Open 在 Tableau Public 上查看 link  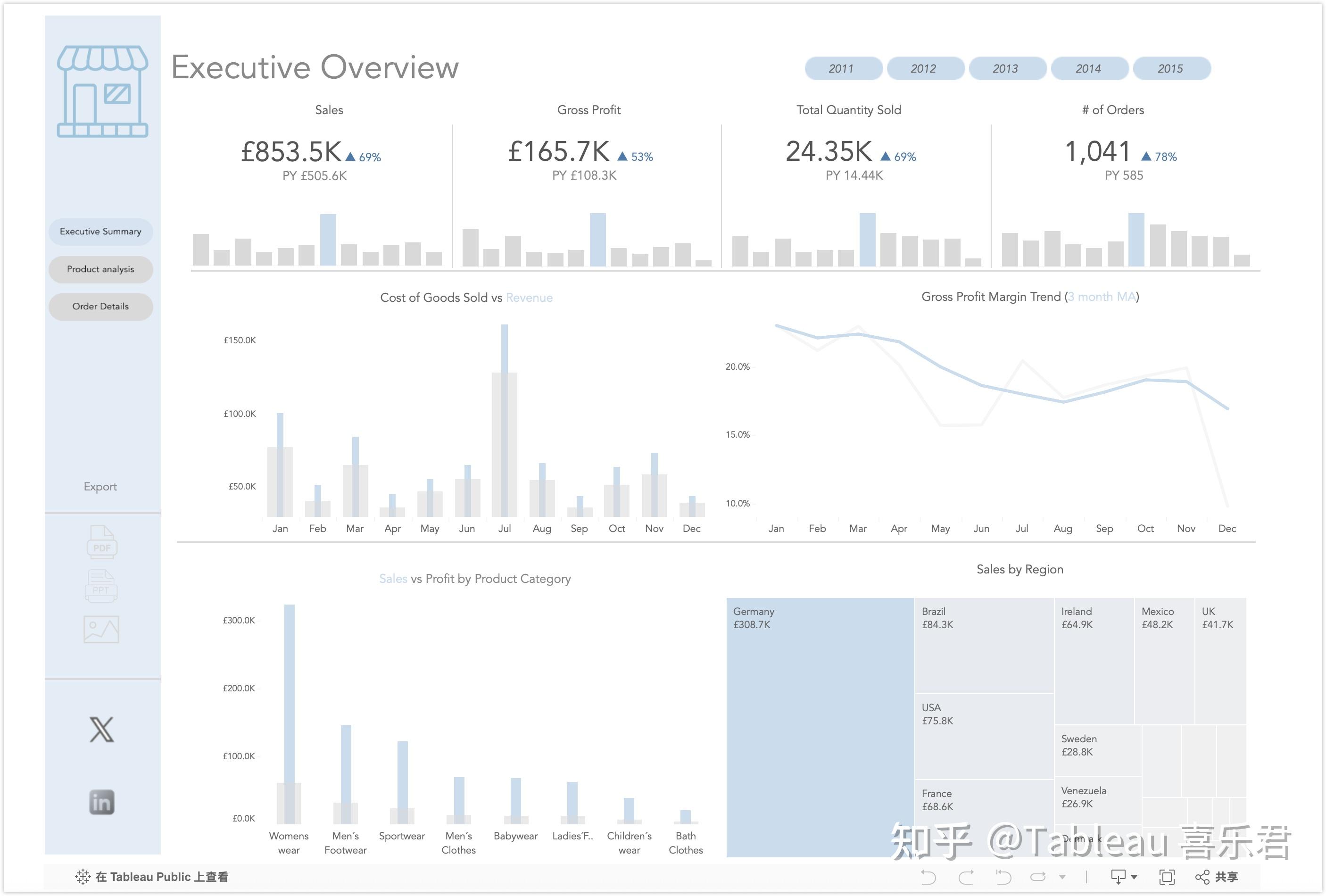coord(151,877)
